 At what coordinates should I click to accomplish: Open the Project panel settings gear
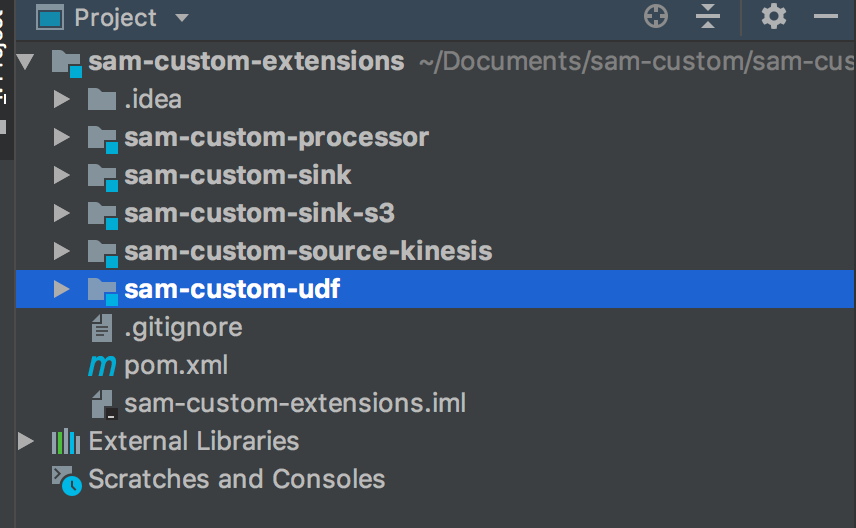773,17
